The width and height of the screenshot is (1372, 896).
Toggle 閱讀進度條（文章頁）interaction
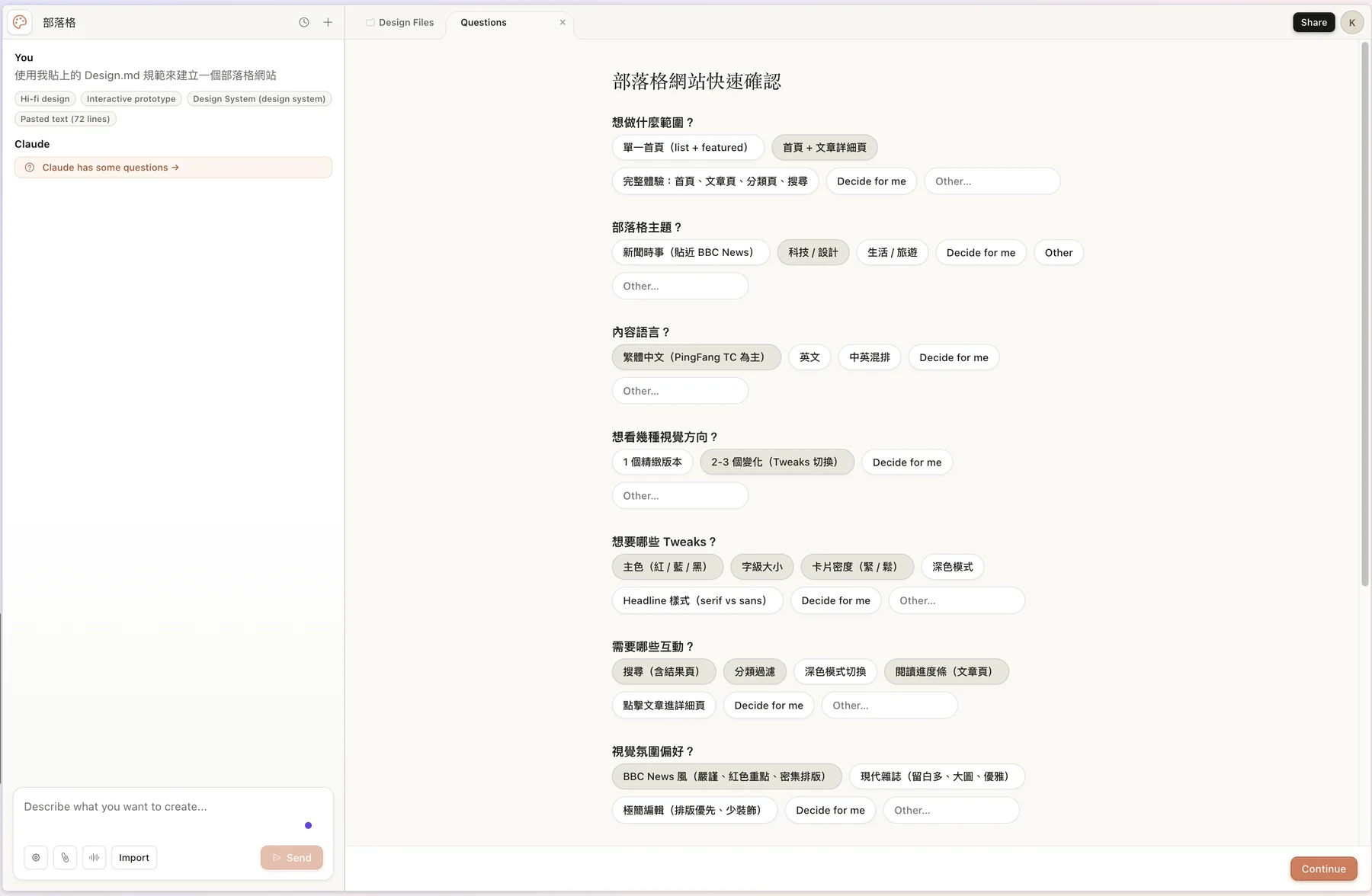pyautogui.click(x=946, y=672)
